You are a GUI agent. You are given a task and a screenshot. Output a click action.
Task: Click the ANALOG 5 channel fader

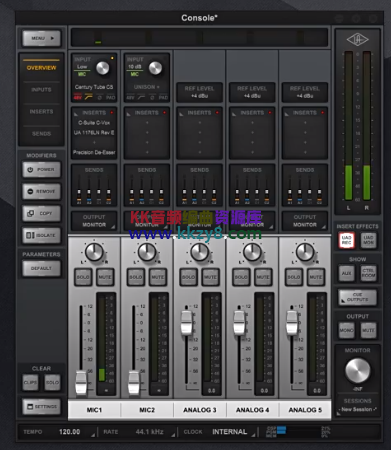[x=292, y=323]
